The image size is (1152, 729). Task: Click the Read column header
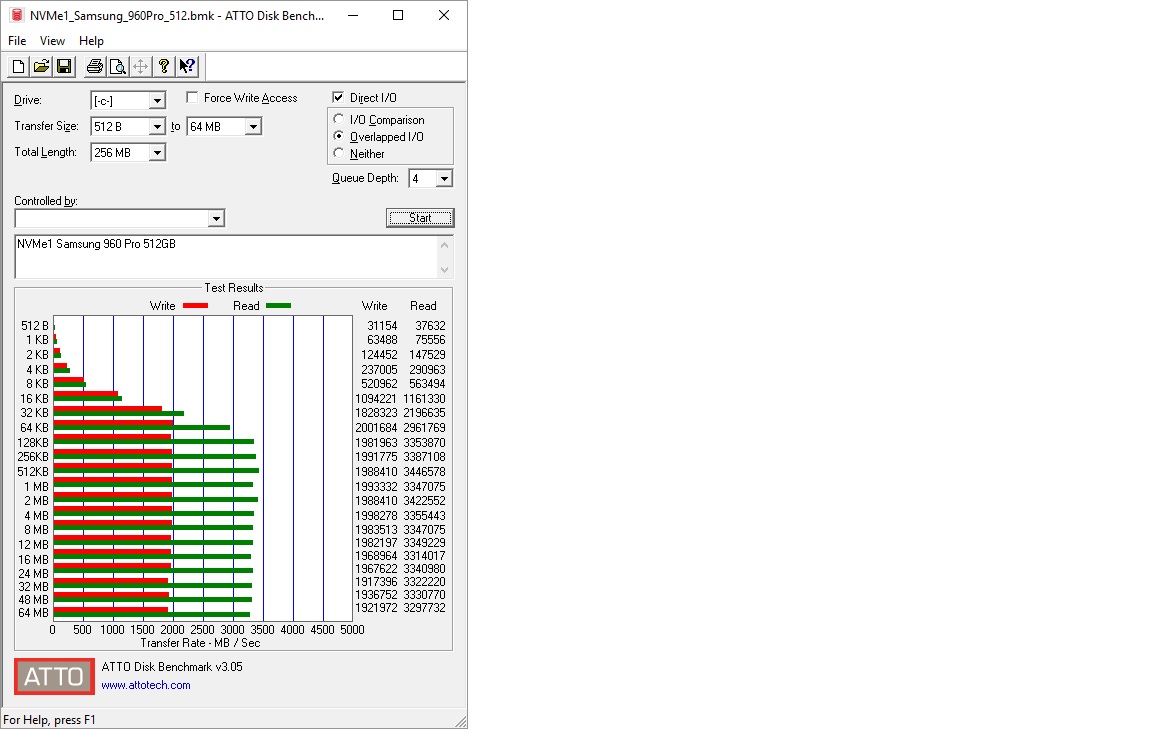tap(423, 306)
